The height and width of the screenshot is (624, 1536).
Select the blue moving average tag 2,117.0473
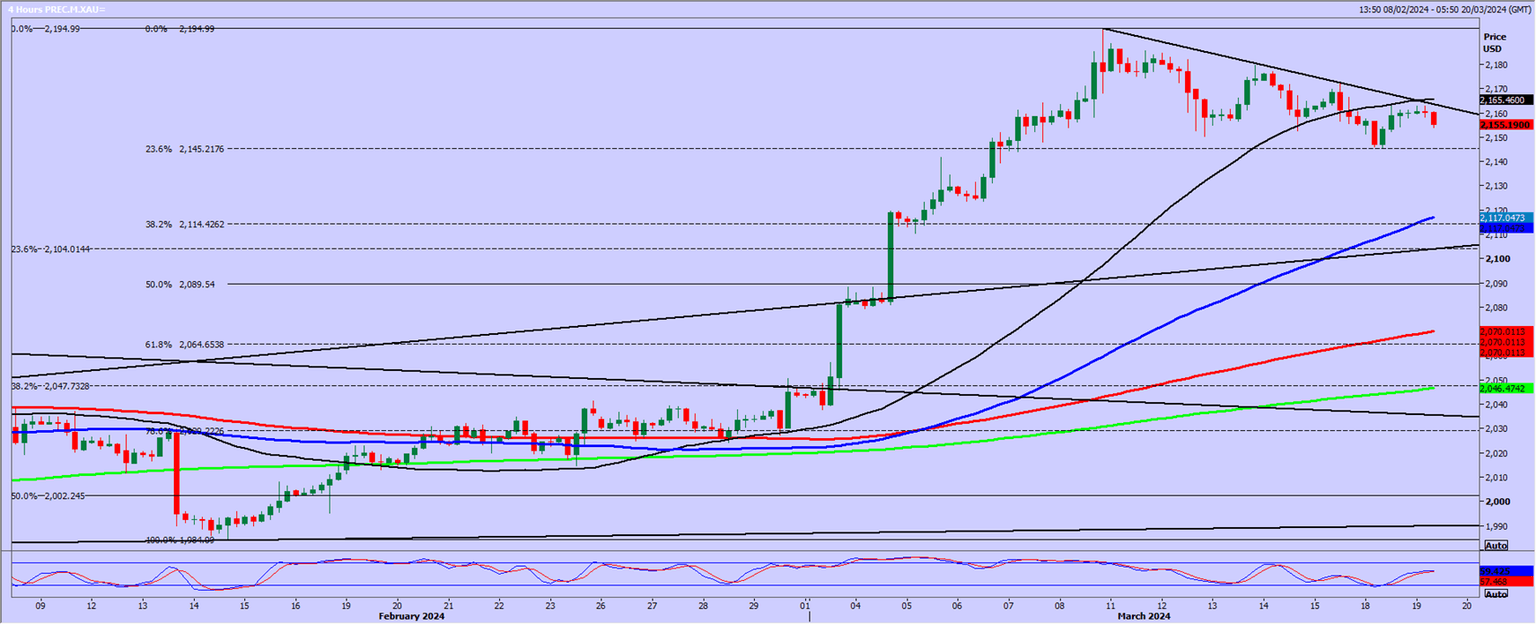(x=1502, y=218)
